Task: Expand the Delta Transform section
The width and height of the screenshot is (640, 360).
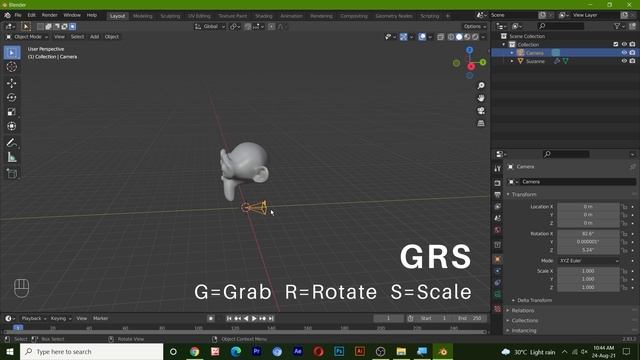Action: click(x=533, y=300)
